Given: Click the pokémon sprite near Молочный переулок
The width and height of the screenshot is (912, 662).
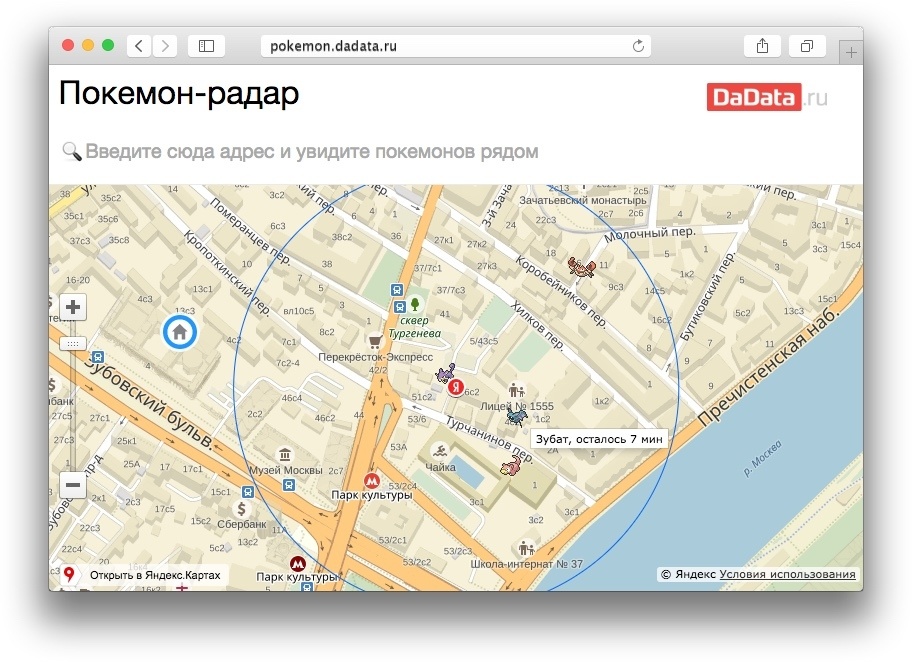Looking at the screenshot, I should (x=580, y=267).
